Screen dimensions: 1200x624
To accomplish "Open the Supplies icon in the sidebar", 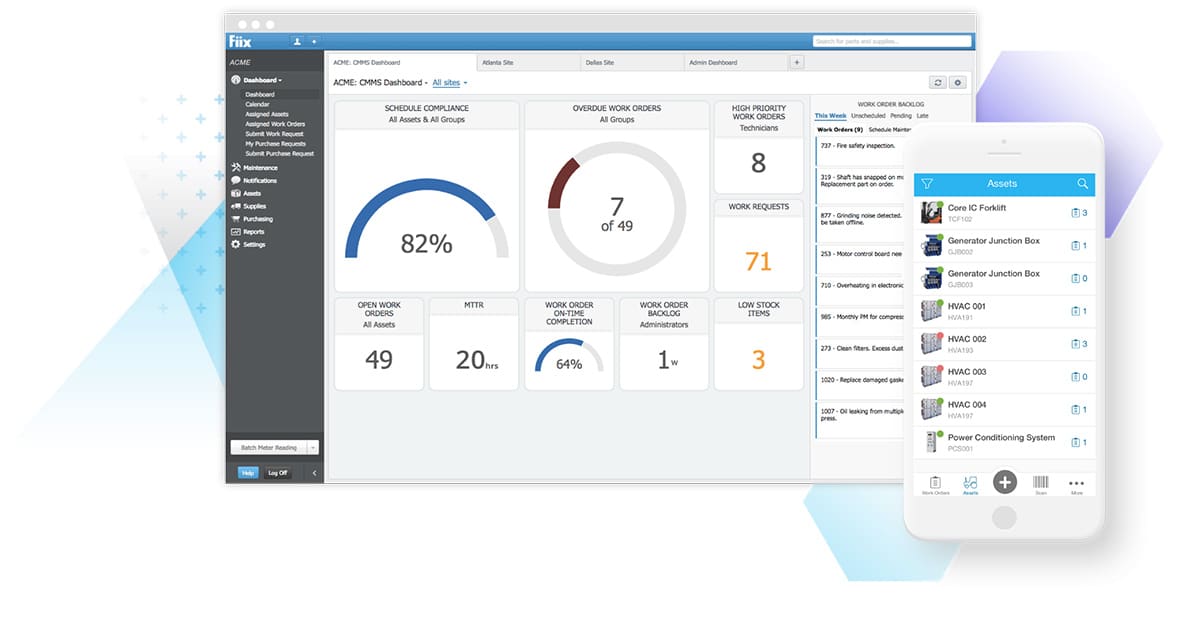I will [235, 206].
